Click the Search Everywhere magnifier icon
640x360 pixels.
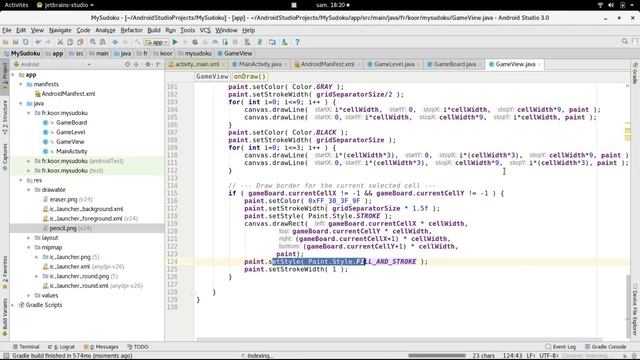tap(624, 42)
